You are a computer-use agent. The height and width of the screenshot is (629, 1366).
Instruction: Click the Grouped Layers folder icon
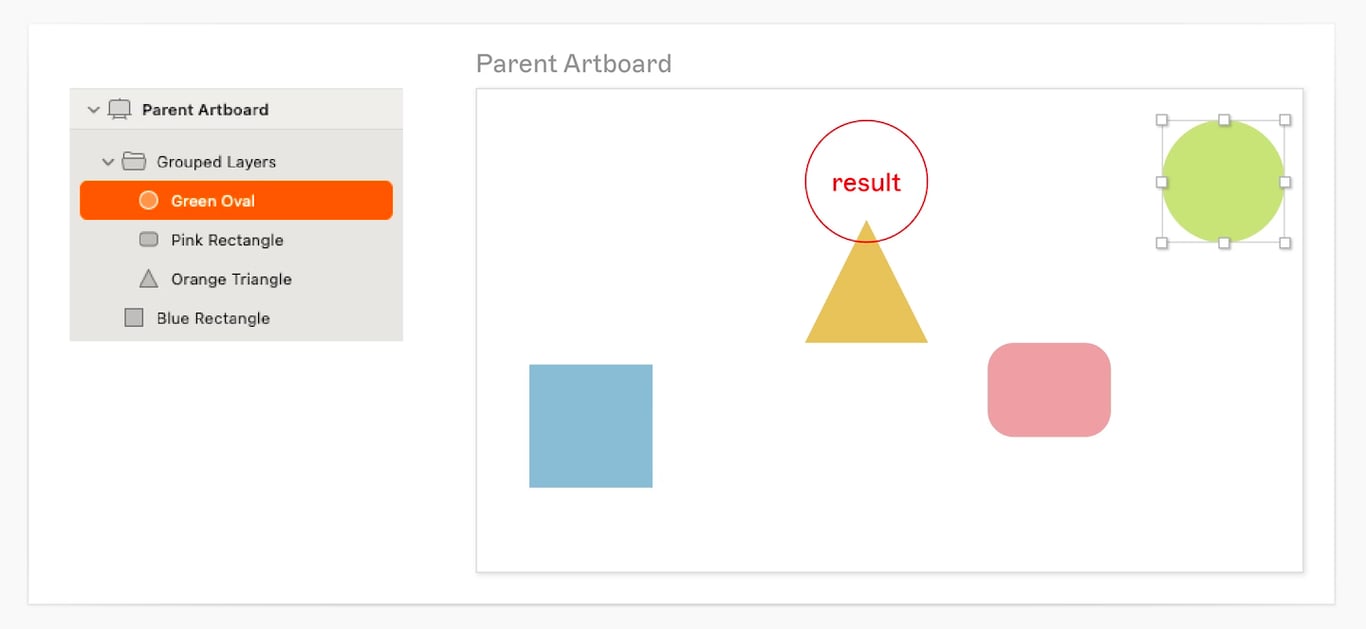click(x=134, y=161)
